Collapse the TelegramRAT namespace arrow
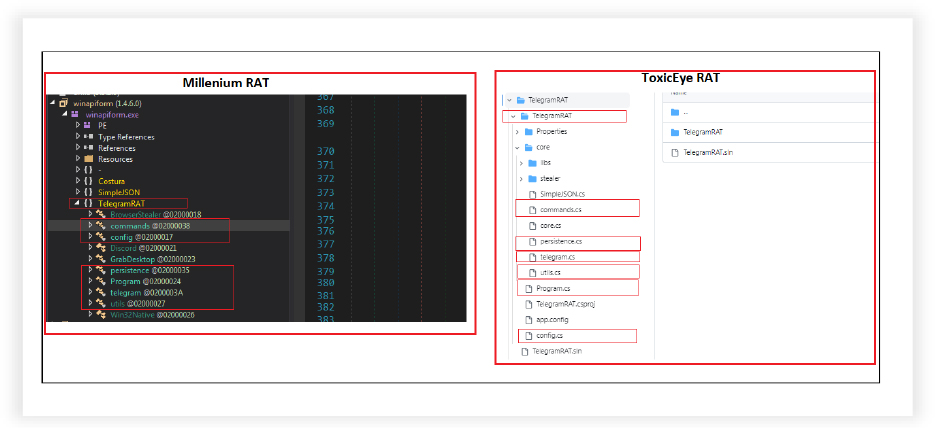Image resolution: width=935 pixels, height=428 pixels. 78,204
